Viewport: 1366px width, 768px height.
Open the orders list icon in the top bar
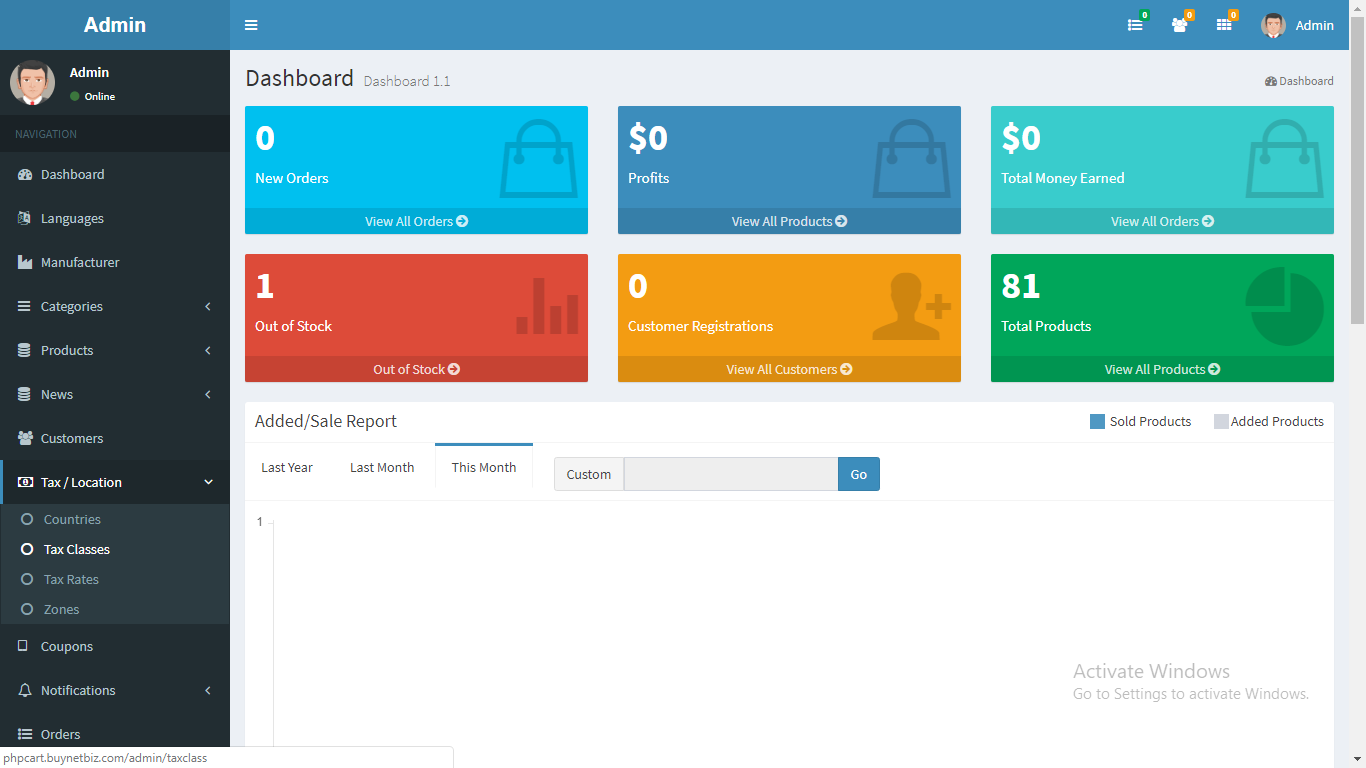coord(1135,25)
